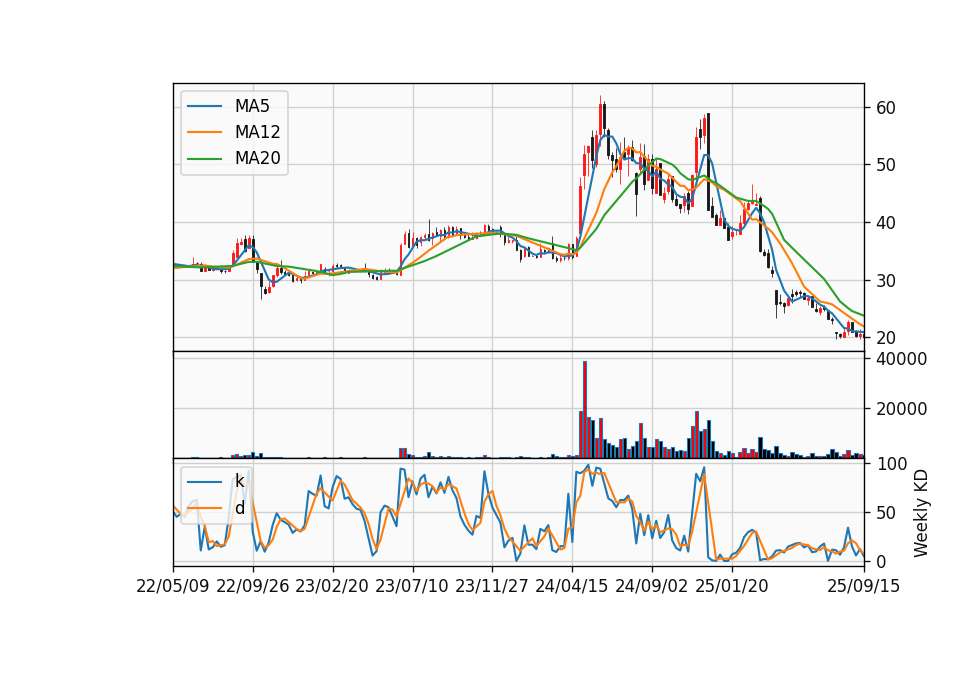The image size is (960, 690).
Task: Click the 25/09/15 date tick label
Action: click(864, 586)
